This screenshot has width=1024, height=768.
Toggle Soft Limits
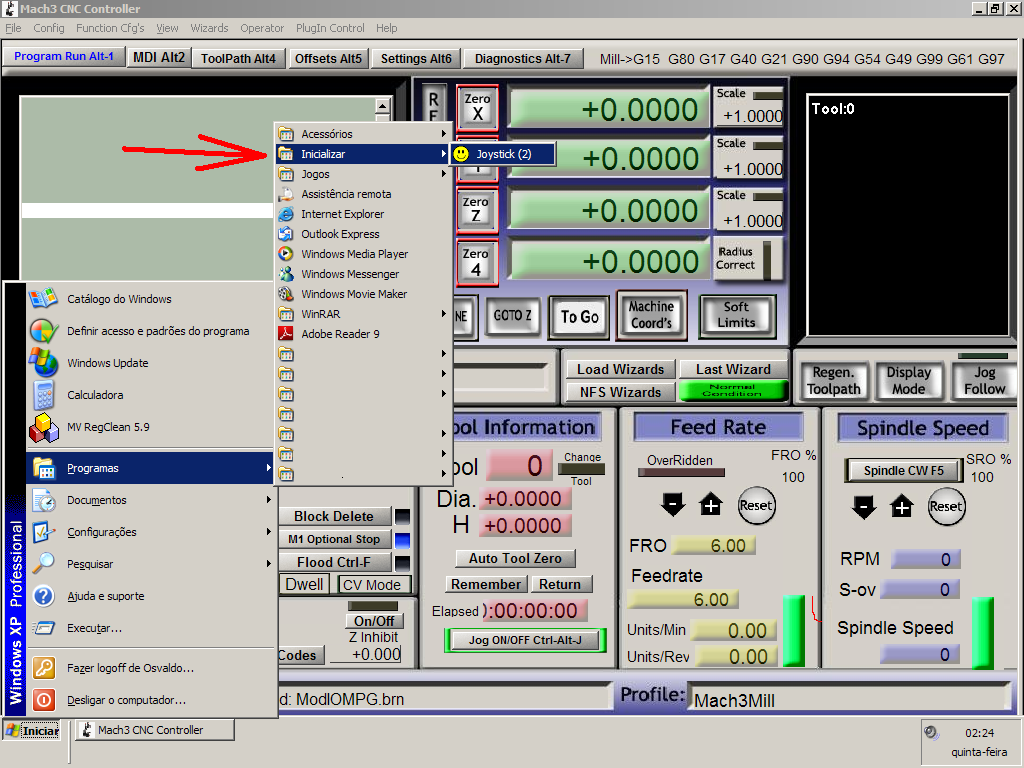737,315
